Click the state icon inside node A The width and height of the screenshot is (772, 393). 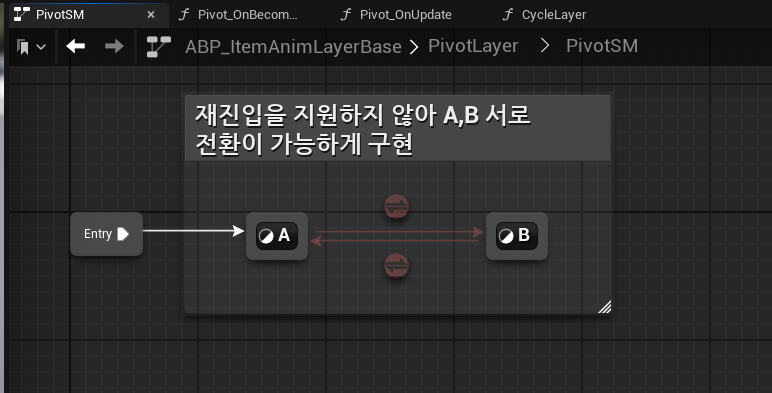click(x=266, y=236)
